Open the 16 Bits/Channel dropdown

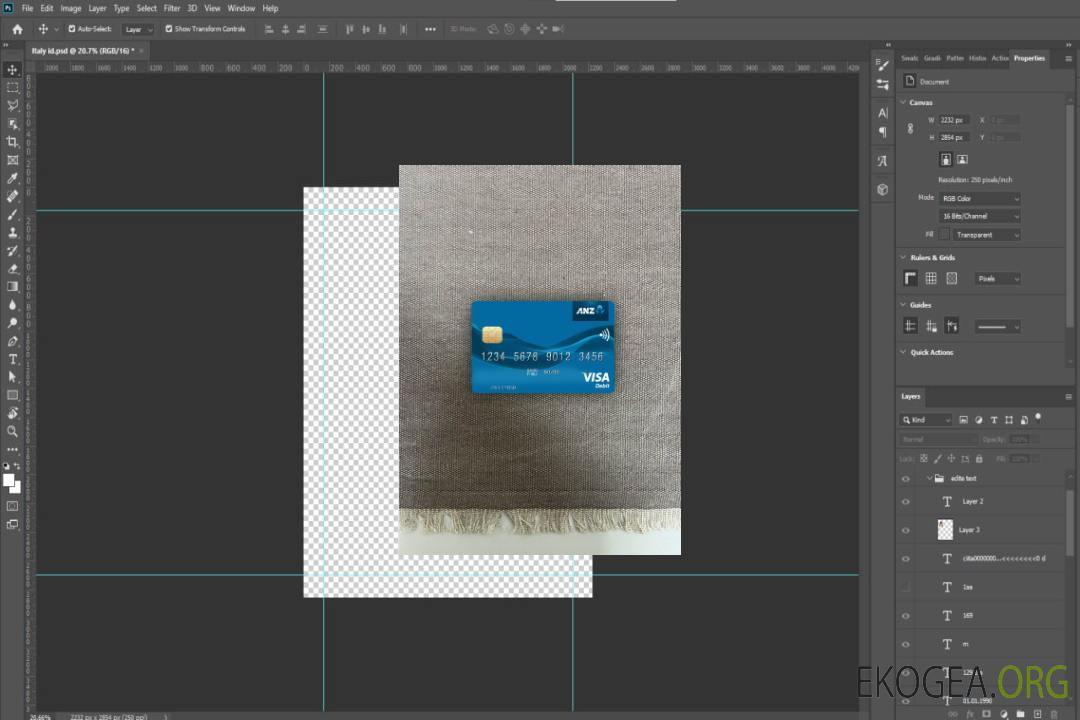click(x=979, y=216)
